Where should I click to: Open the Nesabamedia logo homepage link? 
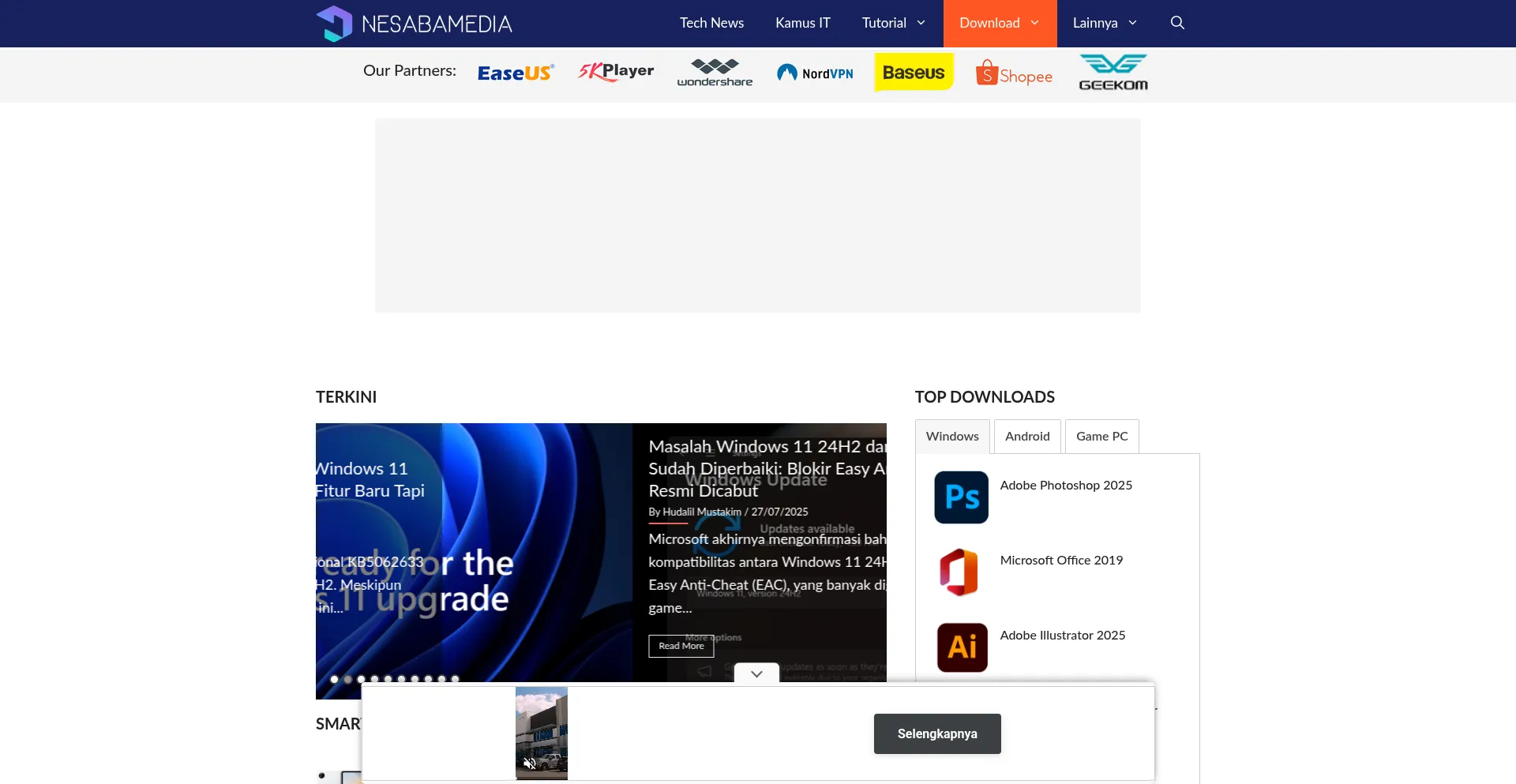pyautogui.click(x=414, y=24)
